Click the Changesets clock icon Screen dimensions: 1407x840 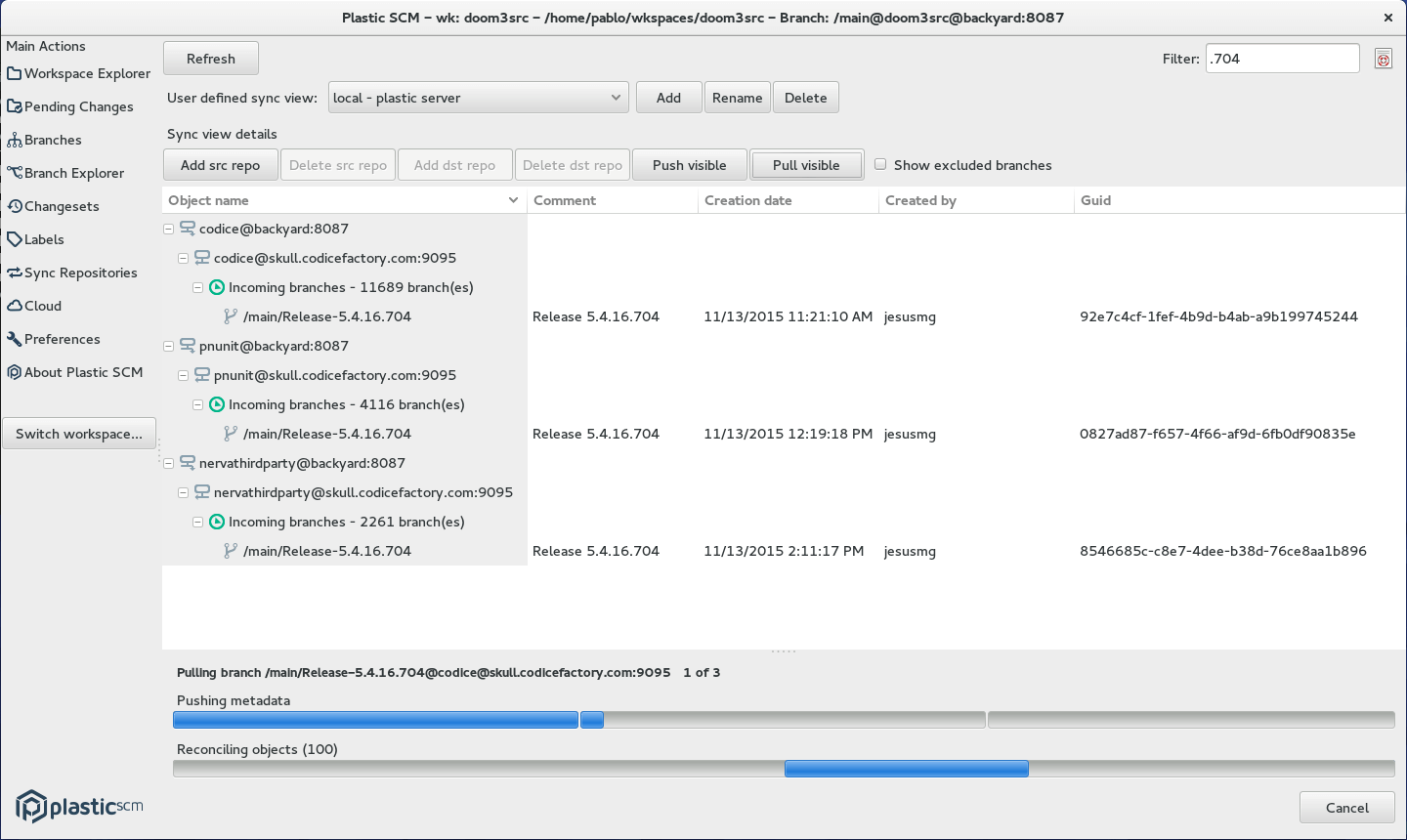click(x=14, y=206)
